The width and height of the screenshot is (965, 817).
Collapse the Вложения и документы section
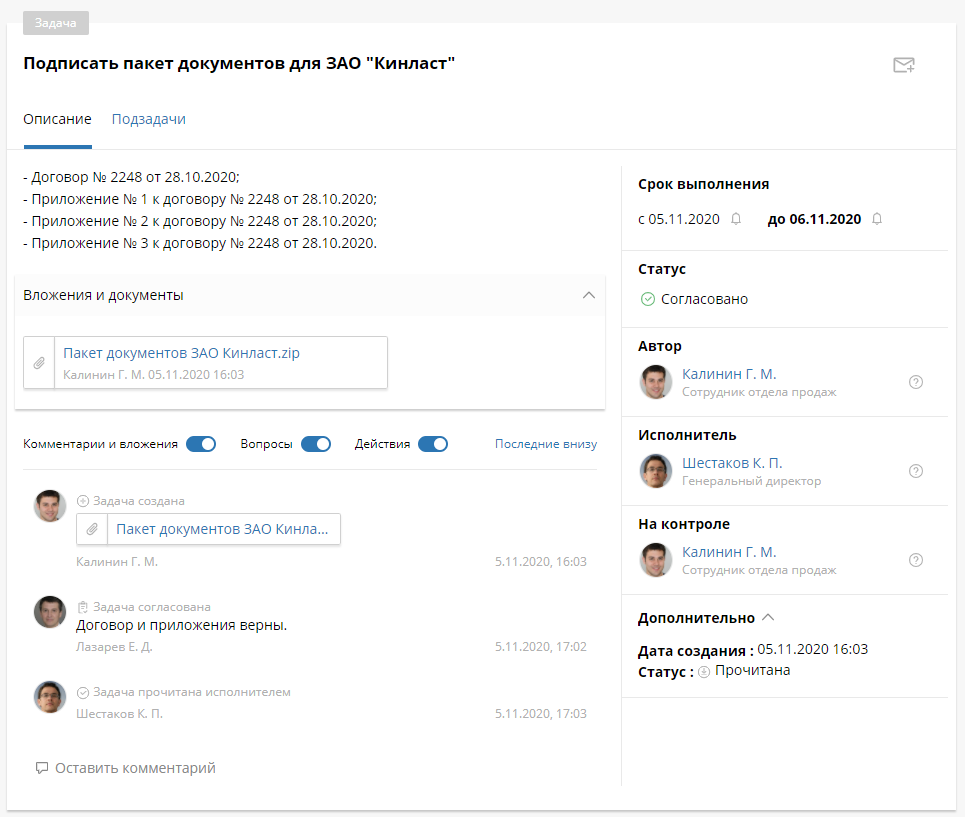click(588, 295)
